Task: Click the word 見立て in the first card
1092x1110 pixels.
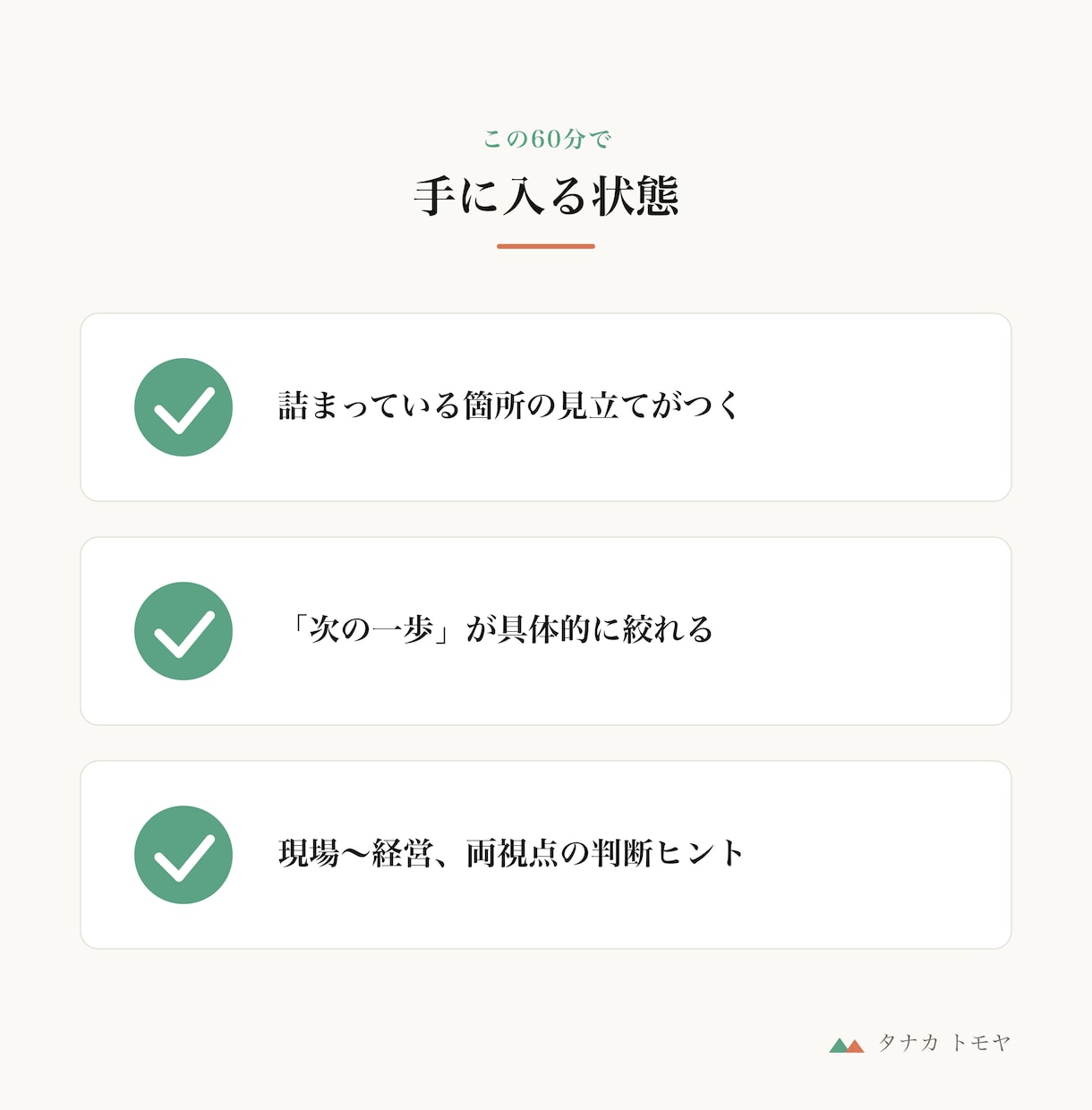Action: point(603,406)
